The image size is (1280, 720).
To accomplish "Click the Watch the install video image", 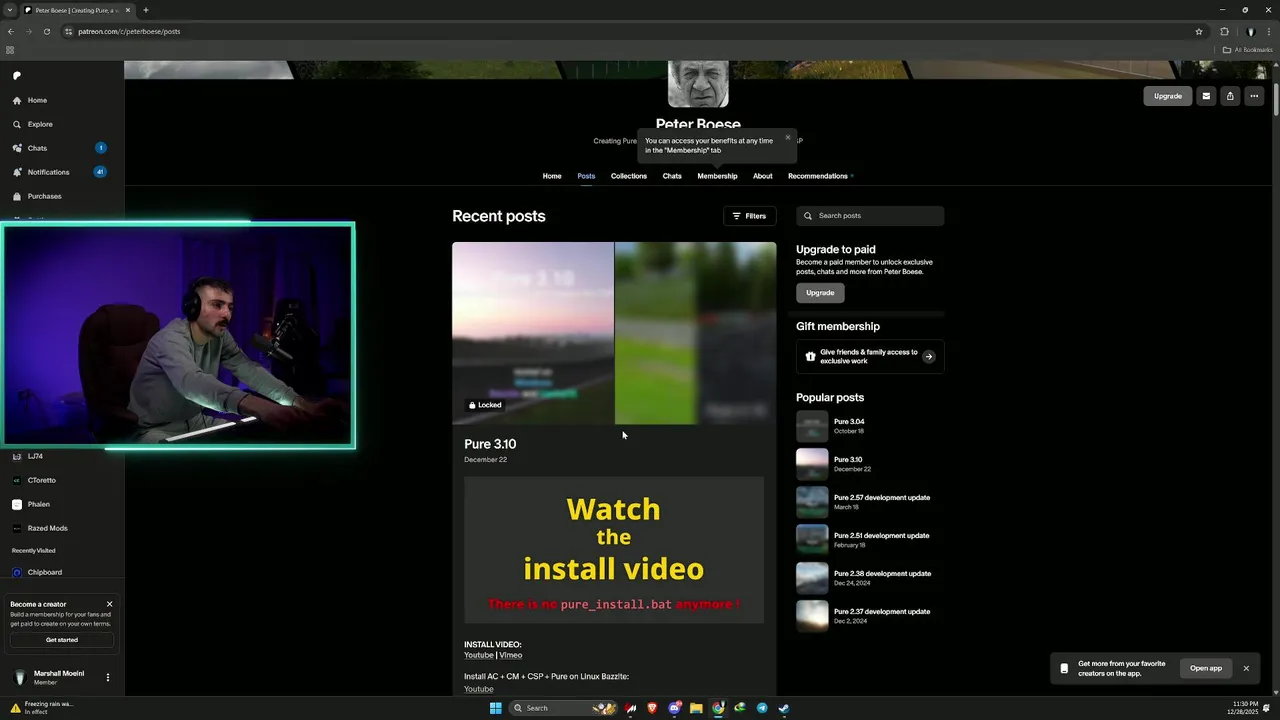I will point(614,550).
